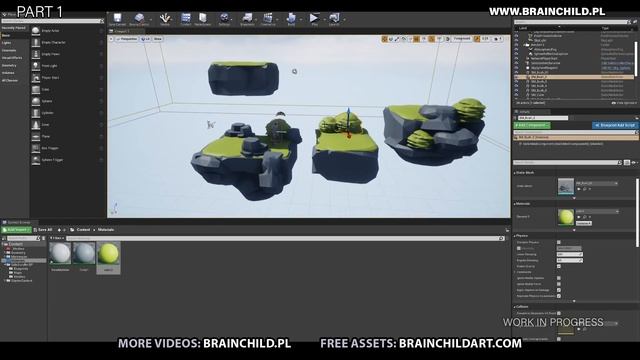Select the Box Trigger placement icon
The image size is (640, 360).
[x=36, y=148]
